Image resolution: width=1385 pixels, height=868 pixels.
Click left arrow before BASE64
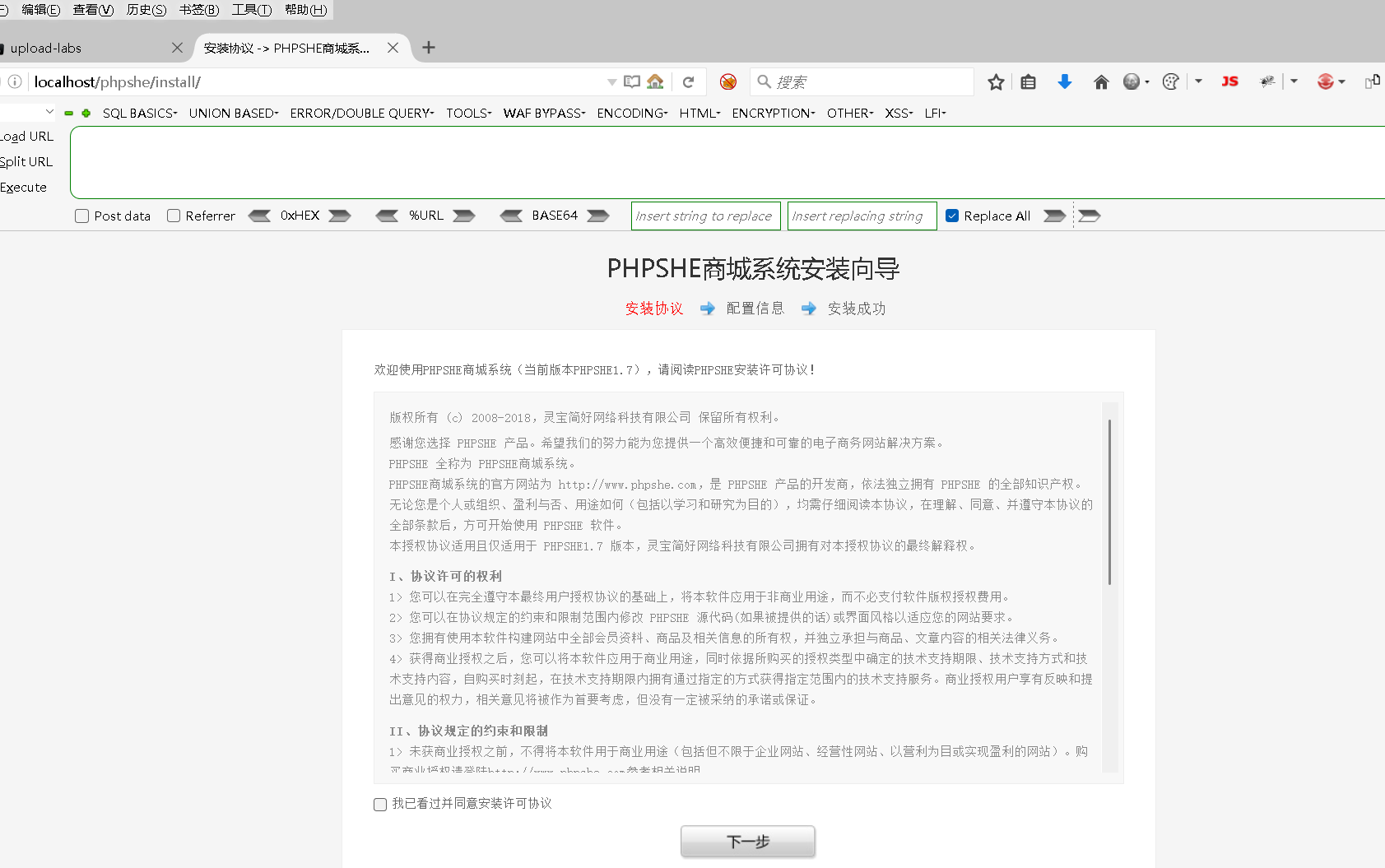pos(511,216)
